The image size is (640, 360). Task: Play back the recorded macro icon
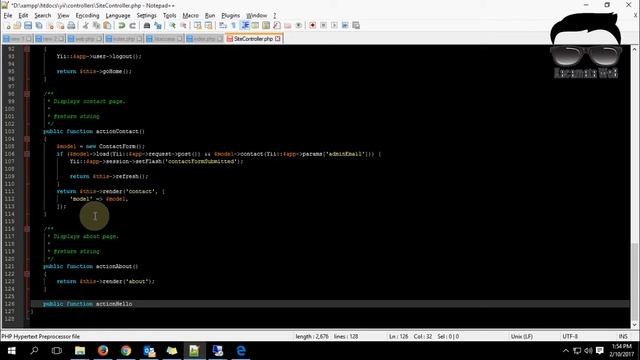click(334, 25)
